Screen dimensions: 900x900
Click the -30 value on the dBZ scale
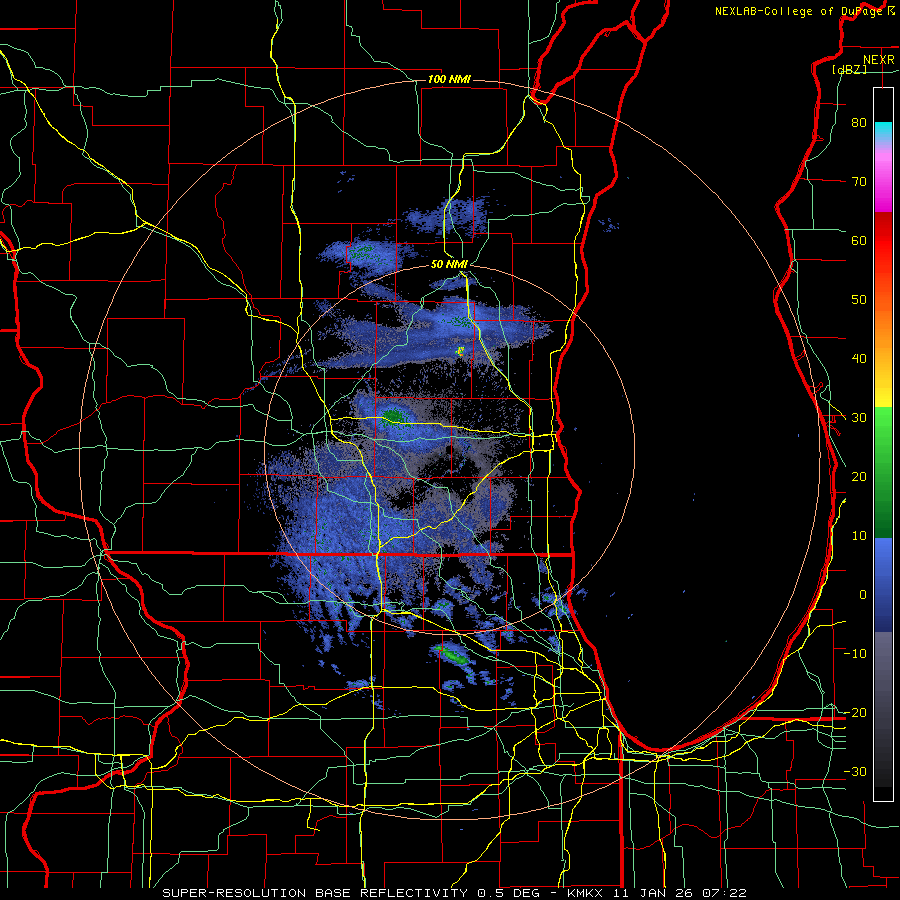(x=855, y=771)
